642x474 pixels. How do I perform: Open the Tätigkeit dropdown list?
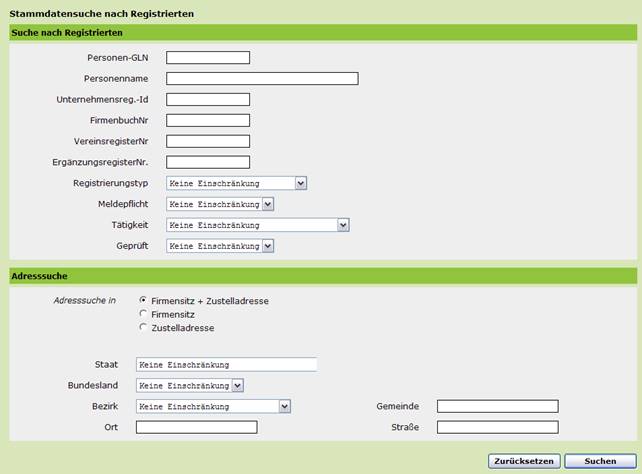pos(257,225)
